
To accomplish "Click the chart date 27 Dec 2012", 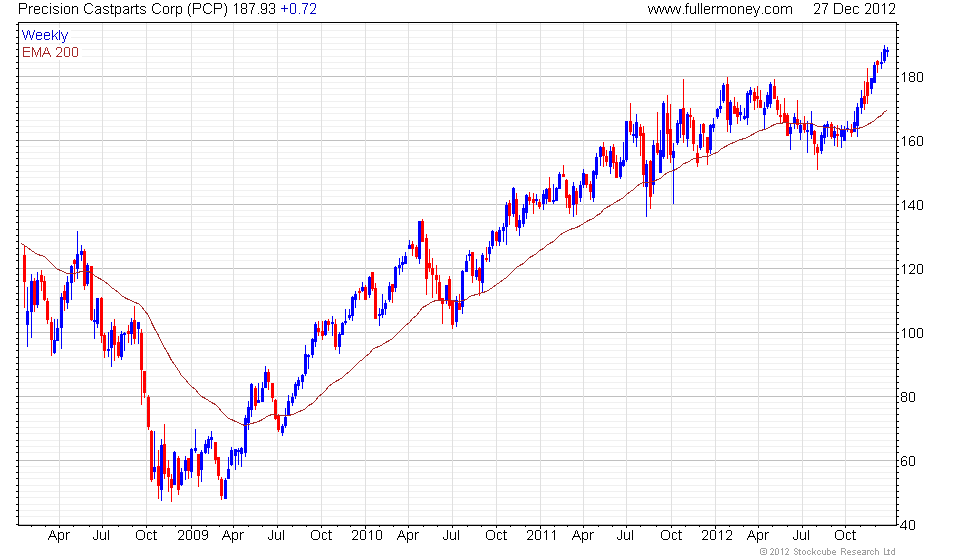I will [854, 9].
